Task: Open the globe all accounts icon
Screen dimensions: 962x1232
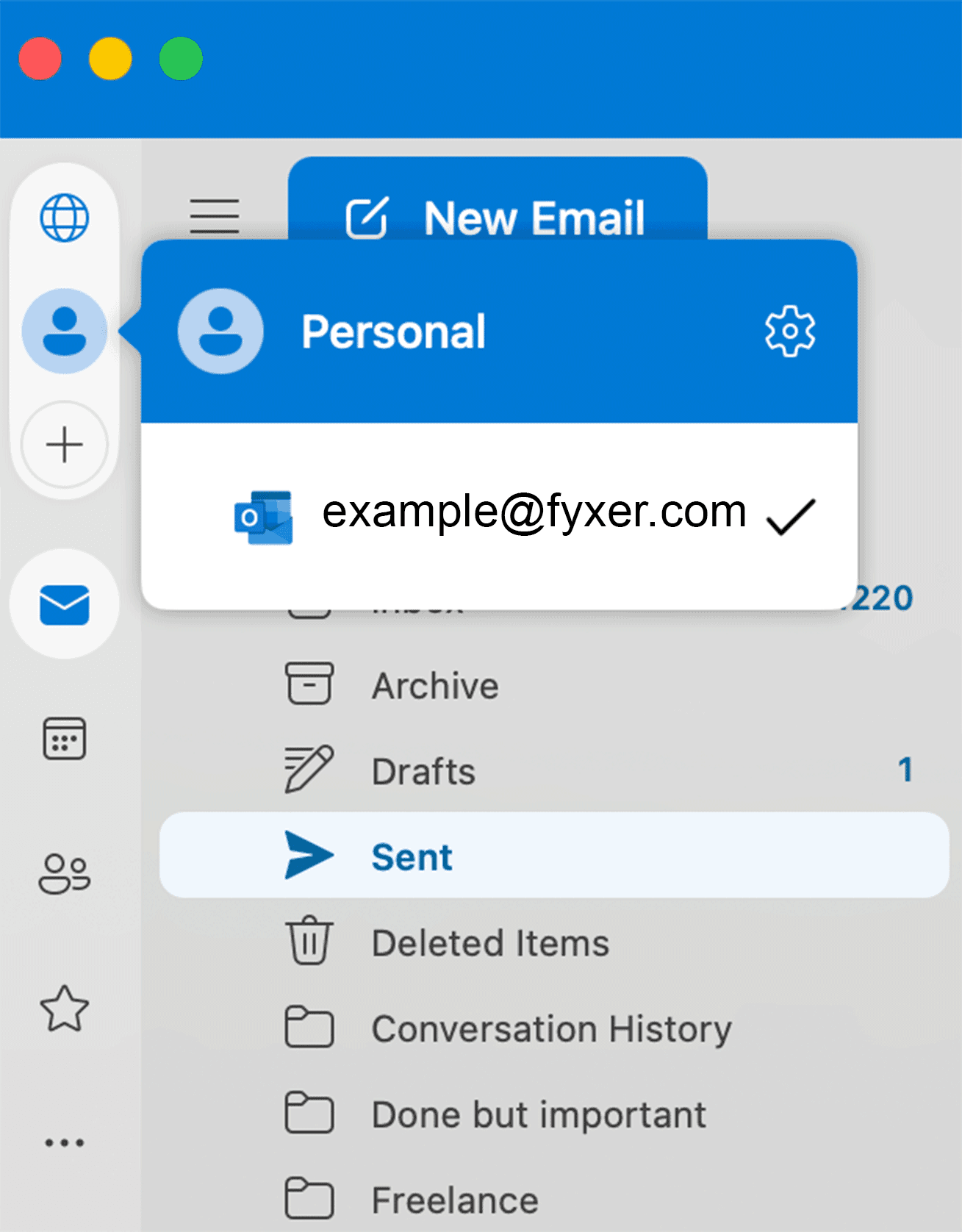Action: [65, 218]
